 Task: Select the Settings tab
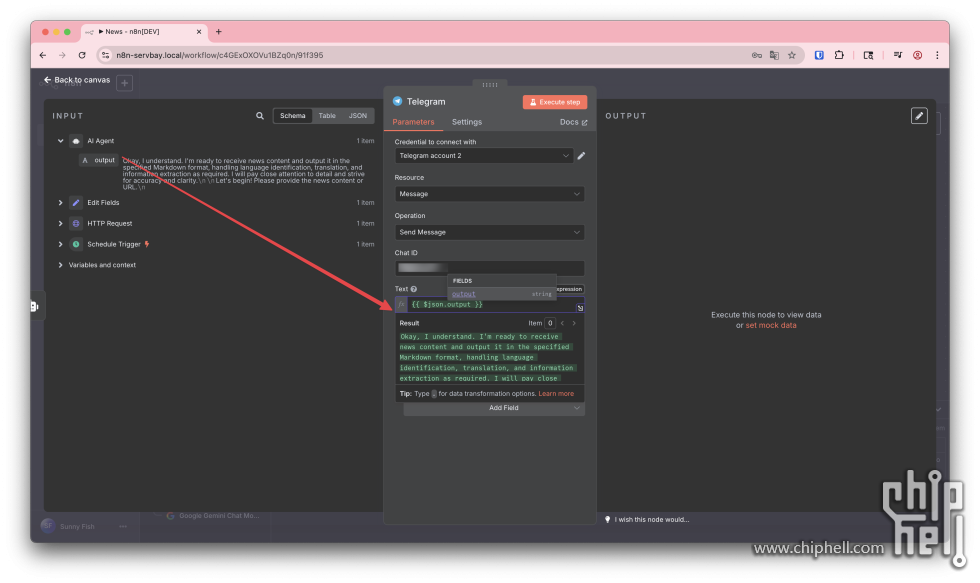tap(467, 122)
